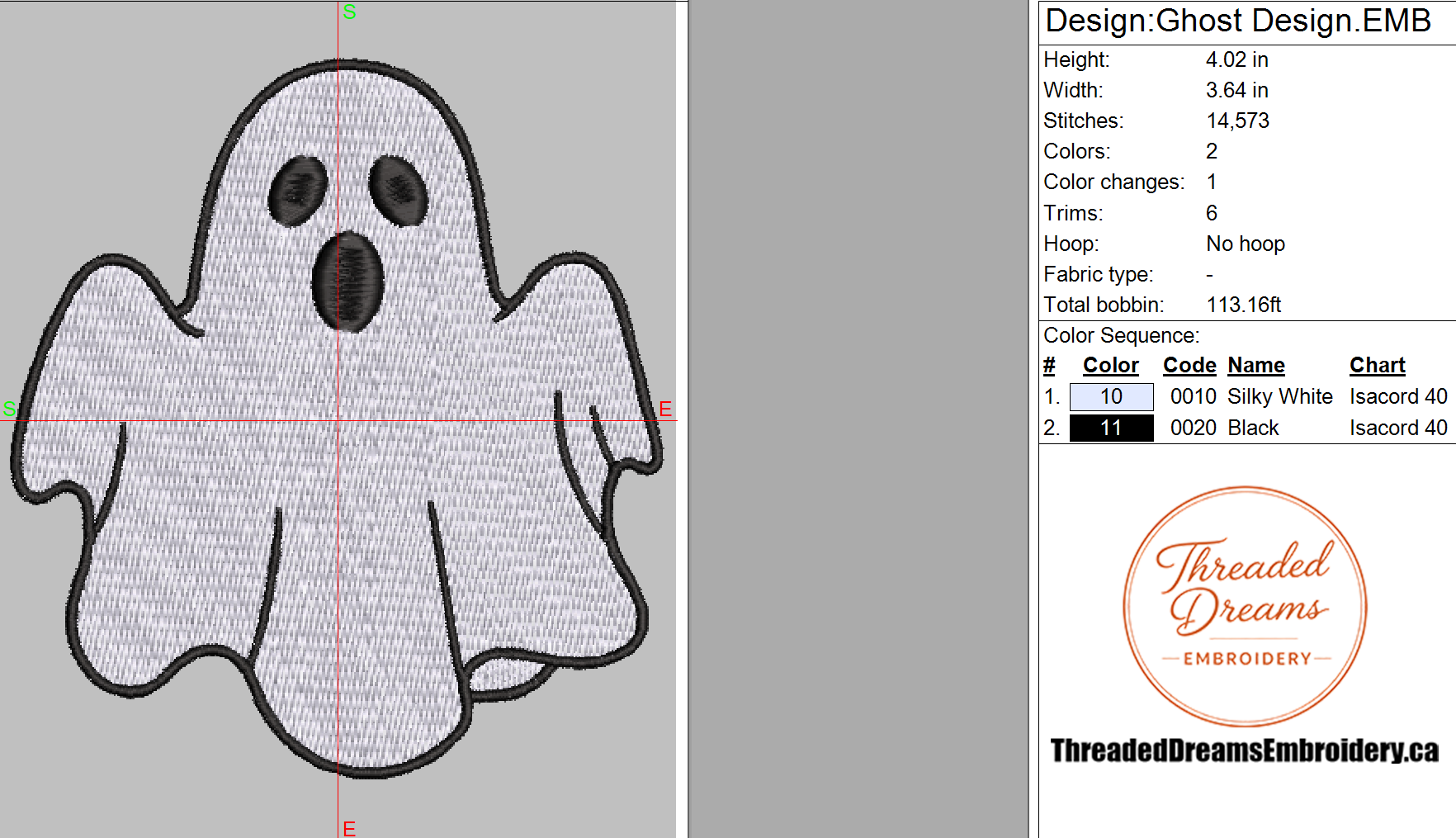Click the Chart column header

click(x=1378, y=366)
